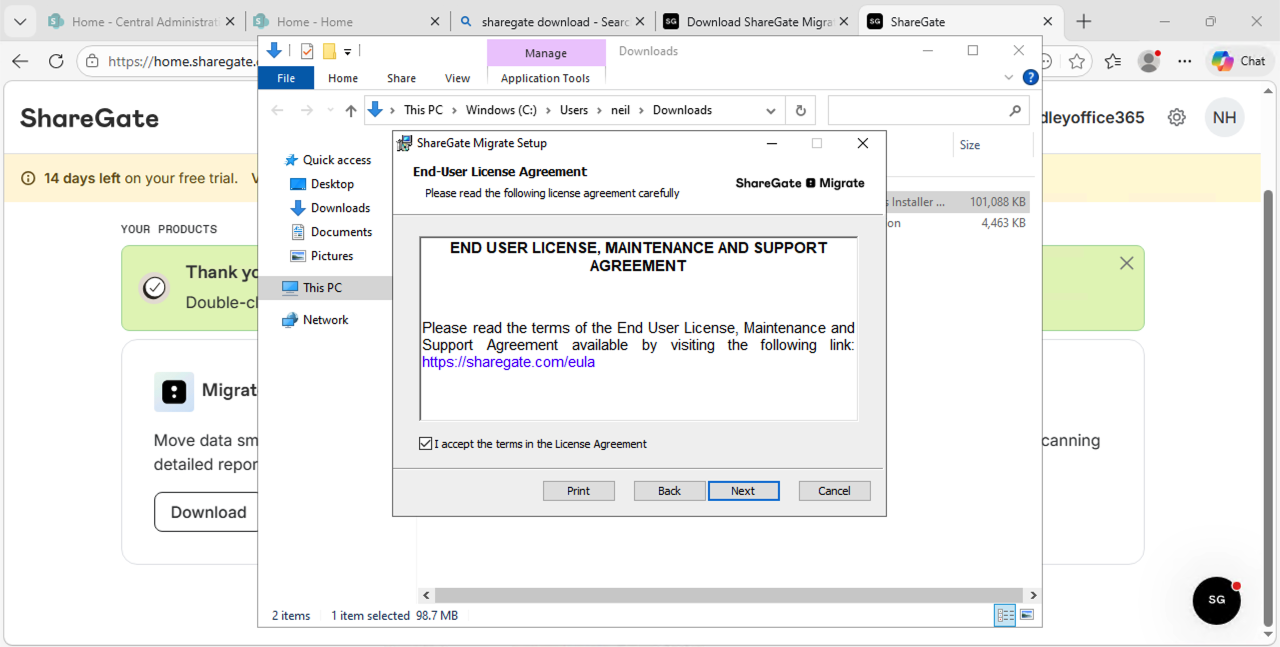Viewport: 1280px width, 647px height.
Task: Expand the Explorer ribbon with the chevron
Action: tap(1009, 78)
